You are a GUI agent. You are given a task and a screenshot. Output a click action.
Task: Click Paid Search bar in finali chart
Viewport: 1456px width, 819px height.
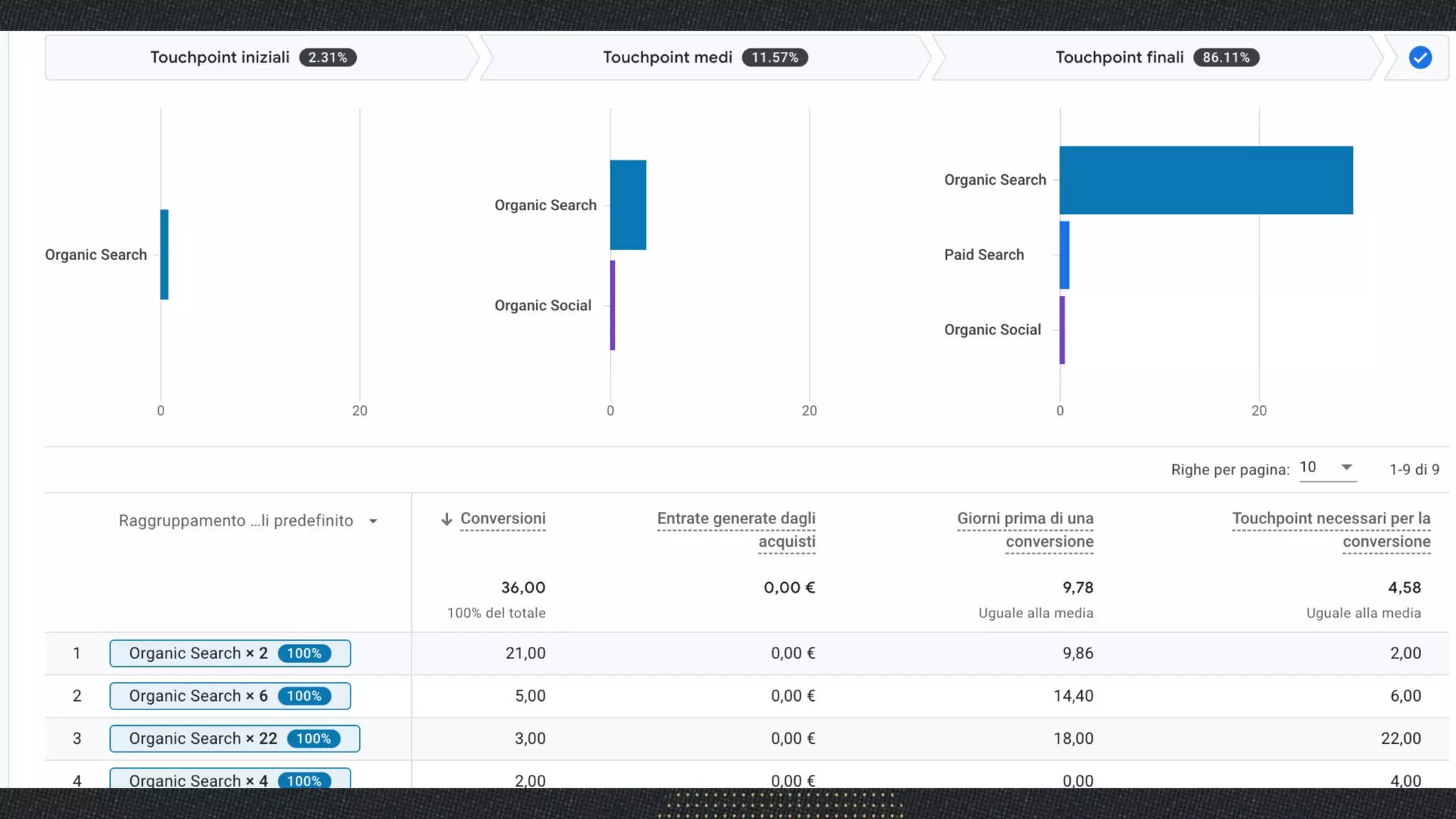pyautogui.click(x=1064, y=255)
